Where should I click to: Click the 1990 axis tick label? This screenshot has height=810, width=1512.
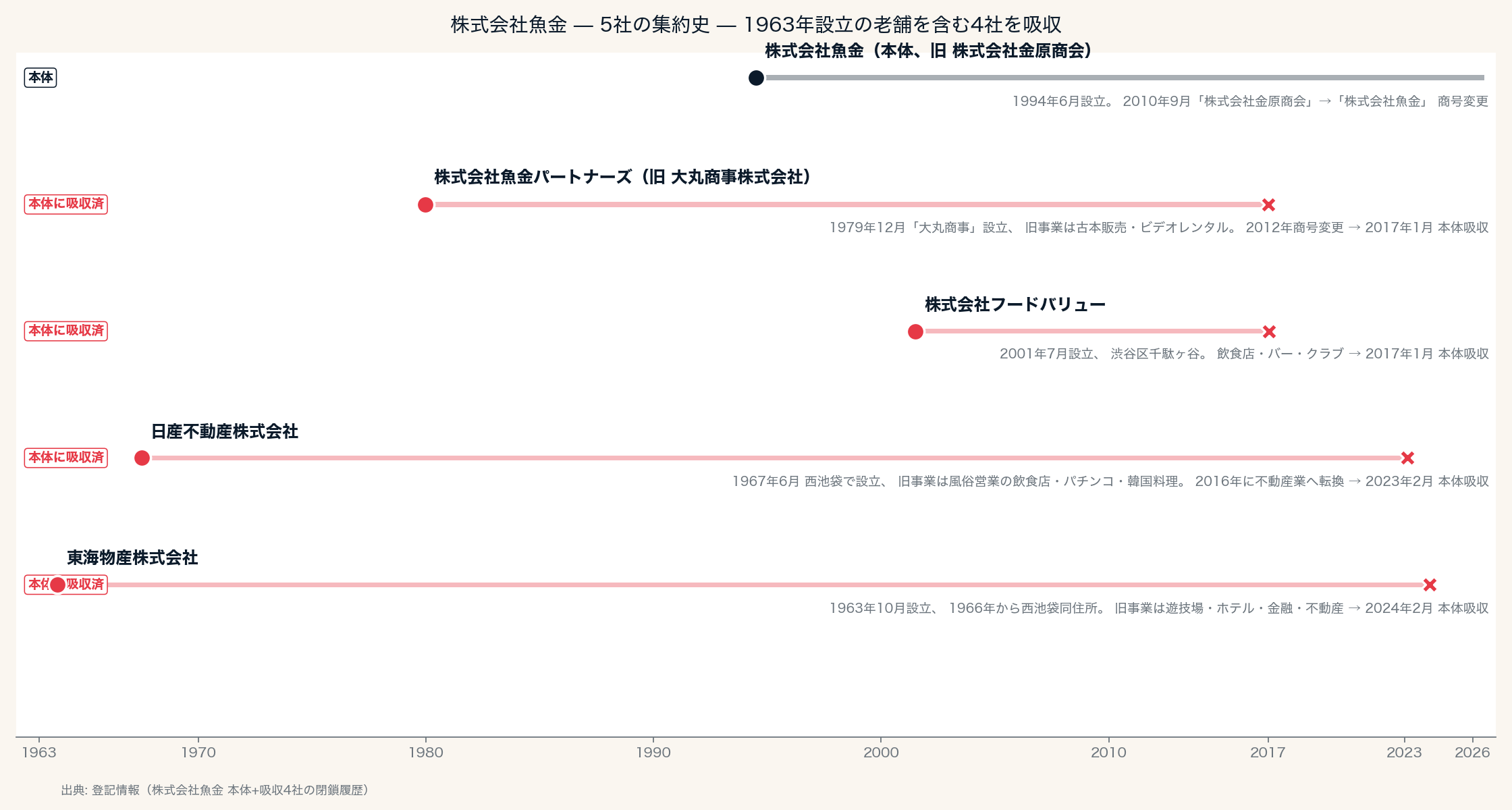[x=653, y=753]
